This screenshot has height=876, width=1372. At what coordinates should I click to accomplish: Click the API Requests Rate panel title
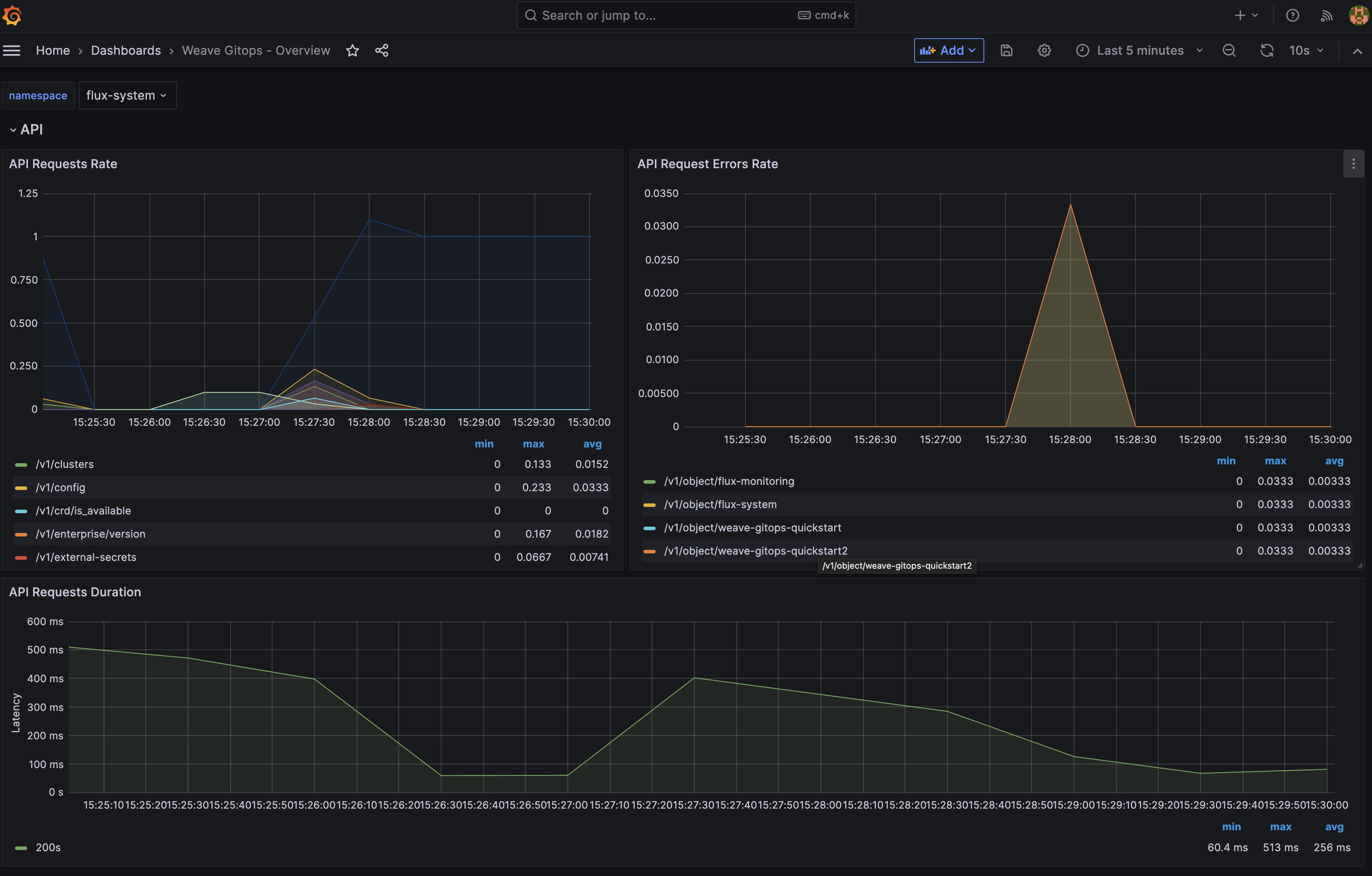click(63, 164)
